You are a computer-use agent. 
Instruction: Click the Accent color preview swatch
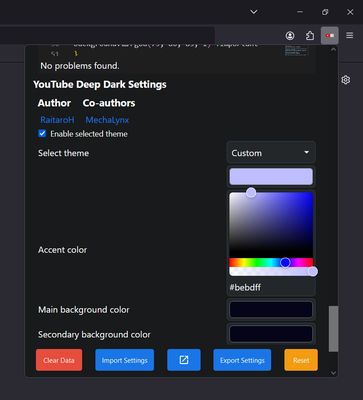pos(271,176)
